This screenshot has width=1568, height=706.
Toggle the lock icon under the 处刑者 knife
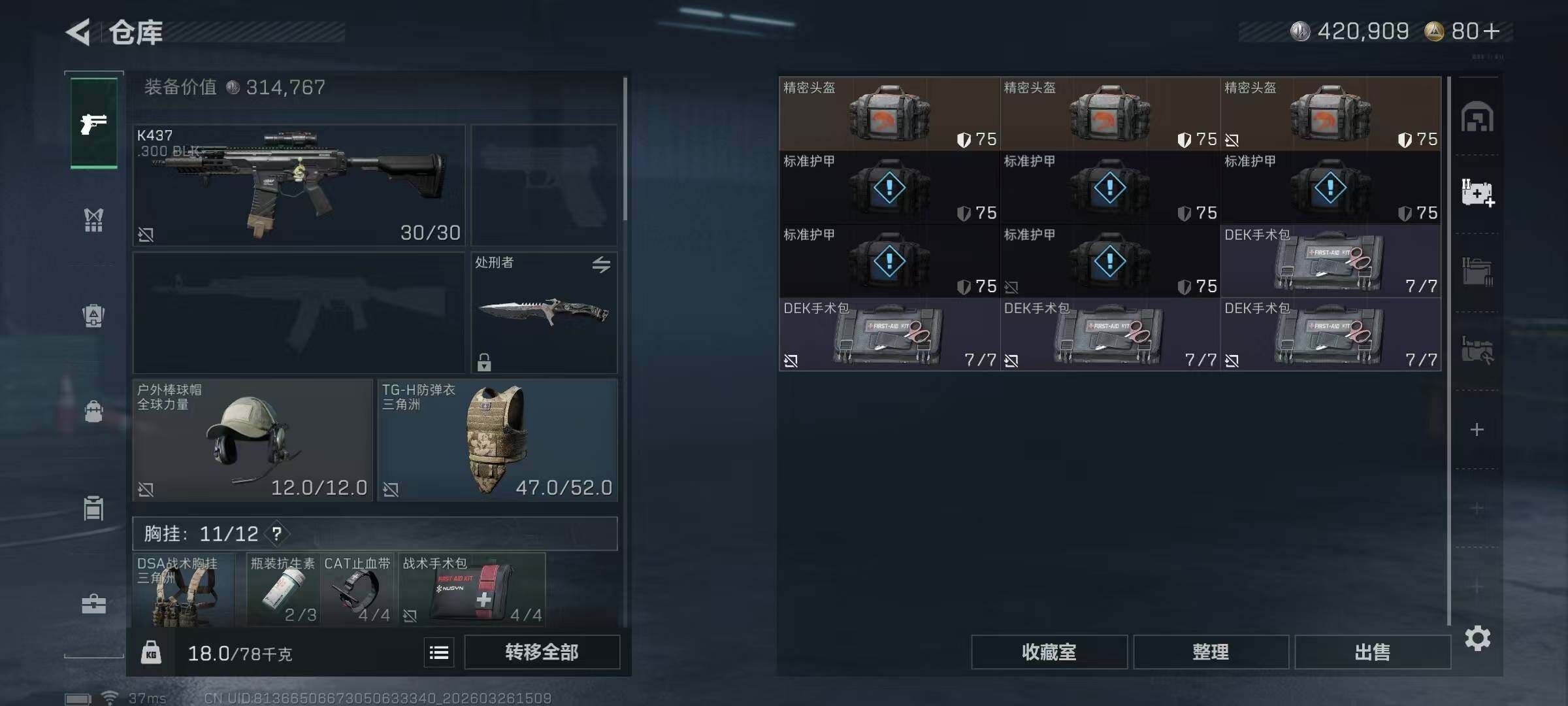[483, 361]
